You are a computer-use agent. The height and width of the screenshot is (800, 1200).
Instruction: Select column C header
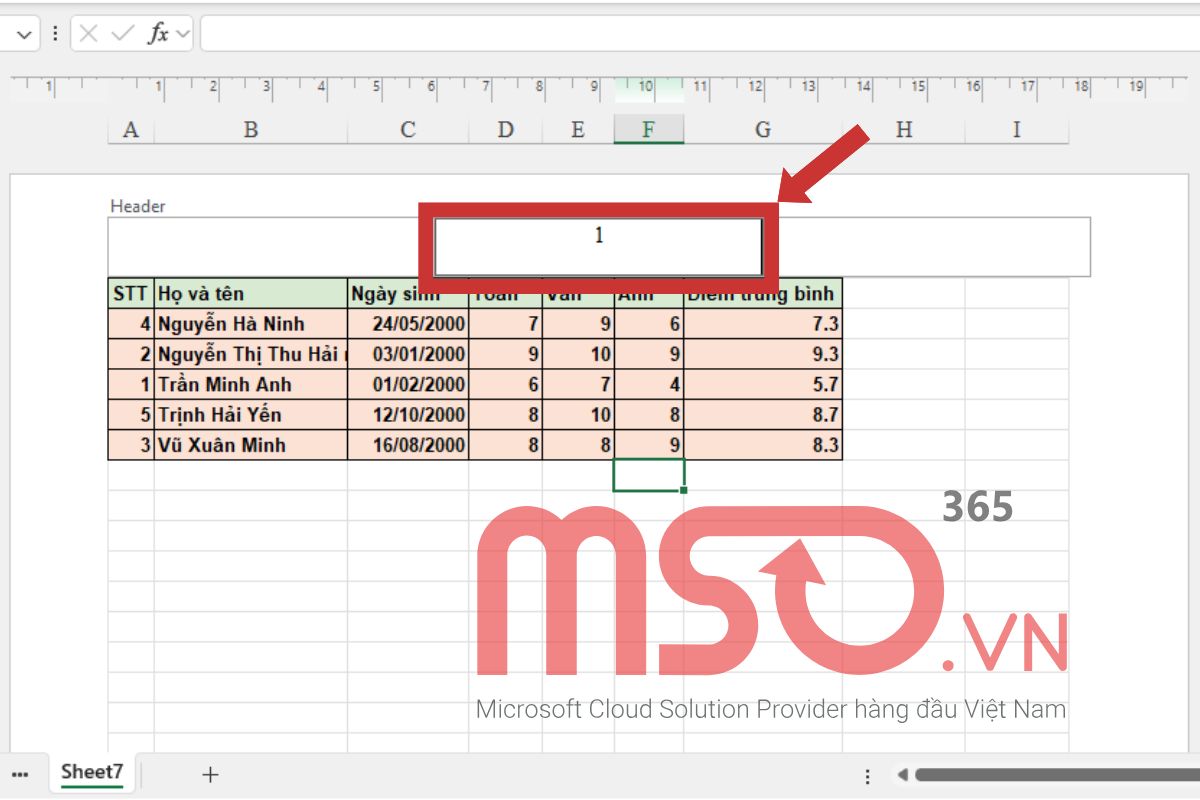coord(408,129)
